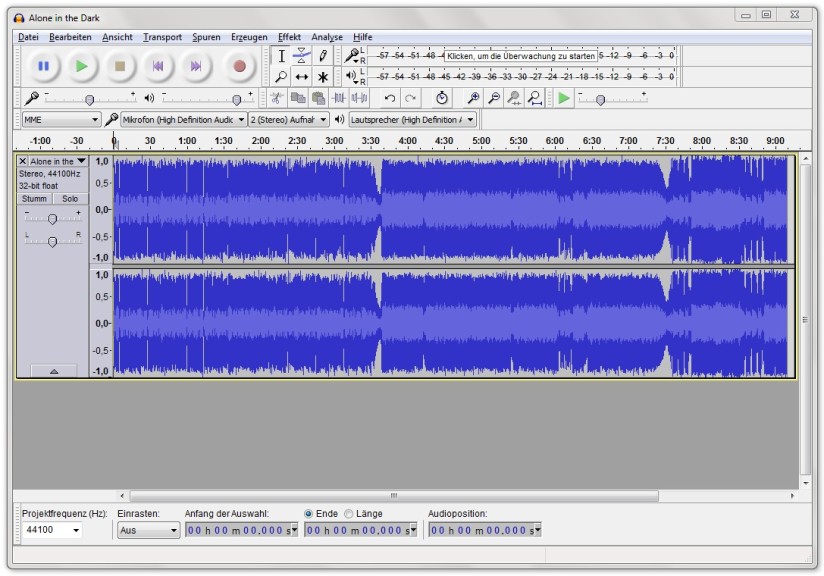The width and height of the screenshot is (824, 576).
Task: Select the Zeichenwerkzeug (draw) tool
Action: click(x=322, y=55)
